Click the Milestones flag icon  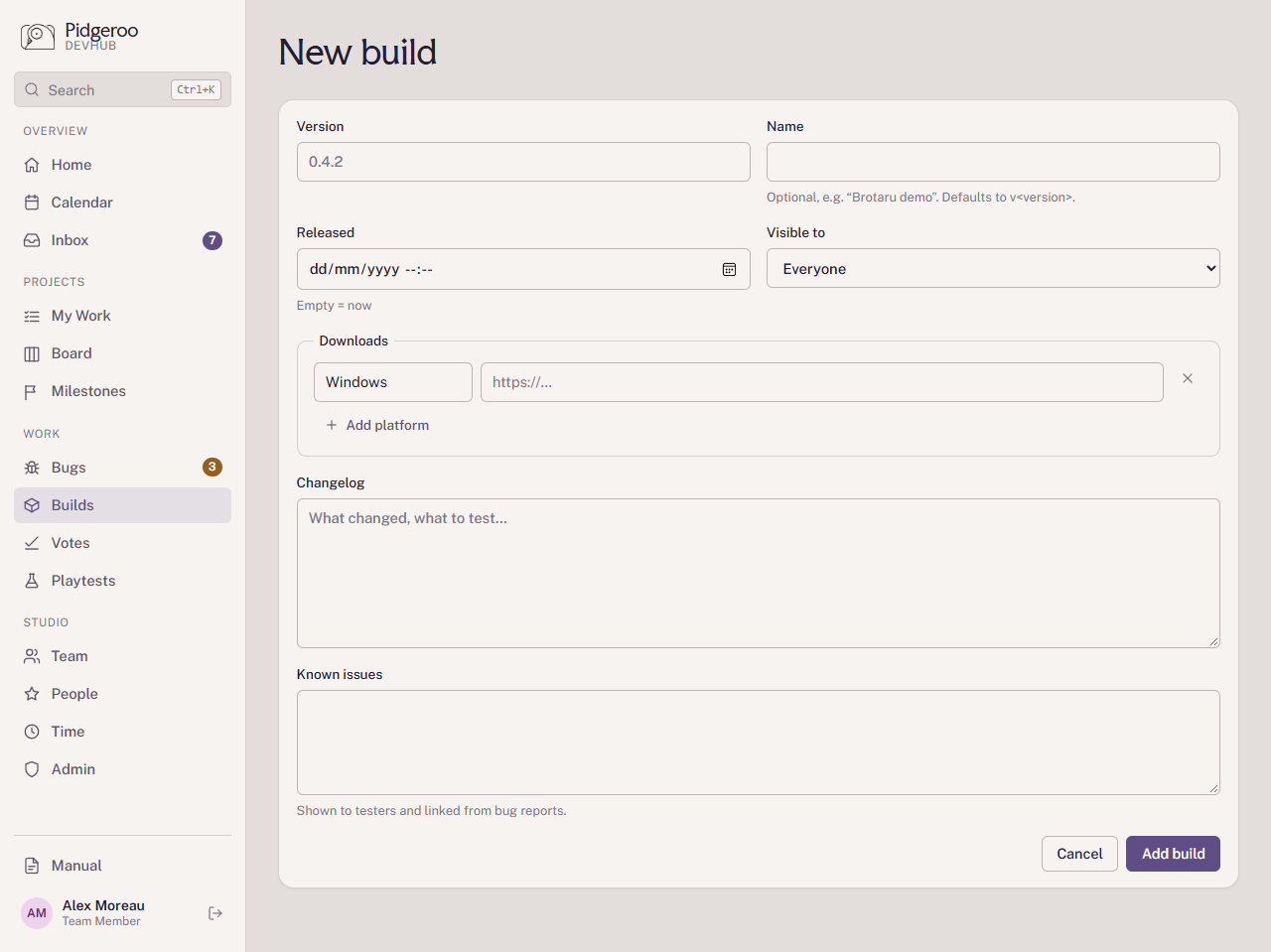coord(32,391)
